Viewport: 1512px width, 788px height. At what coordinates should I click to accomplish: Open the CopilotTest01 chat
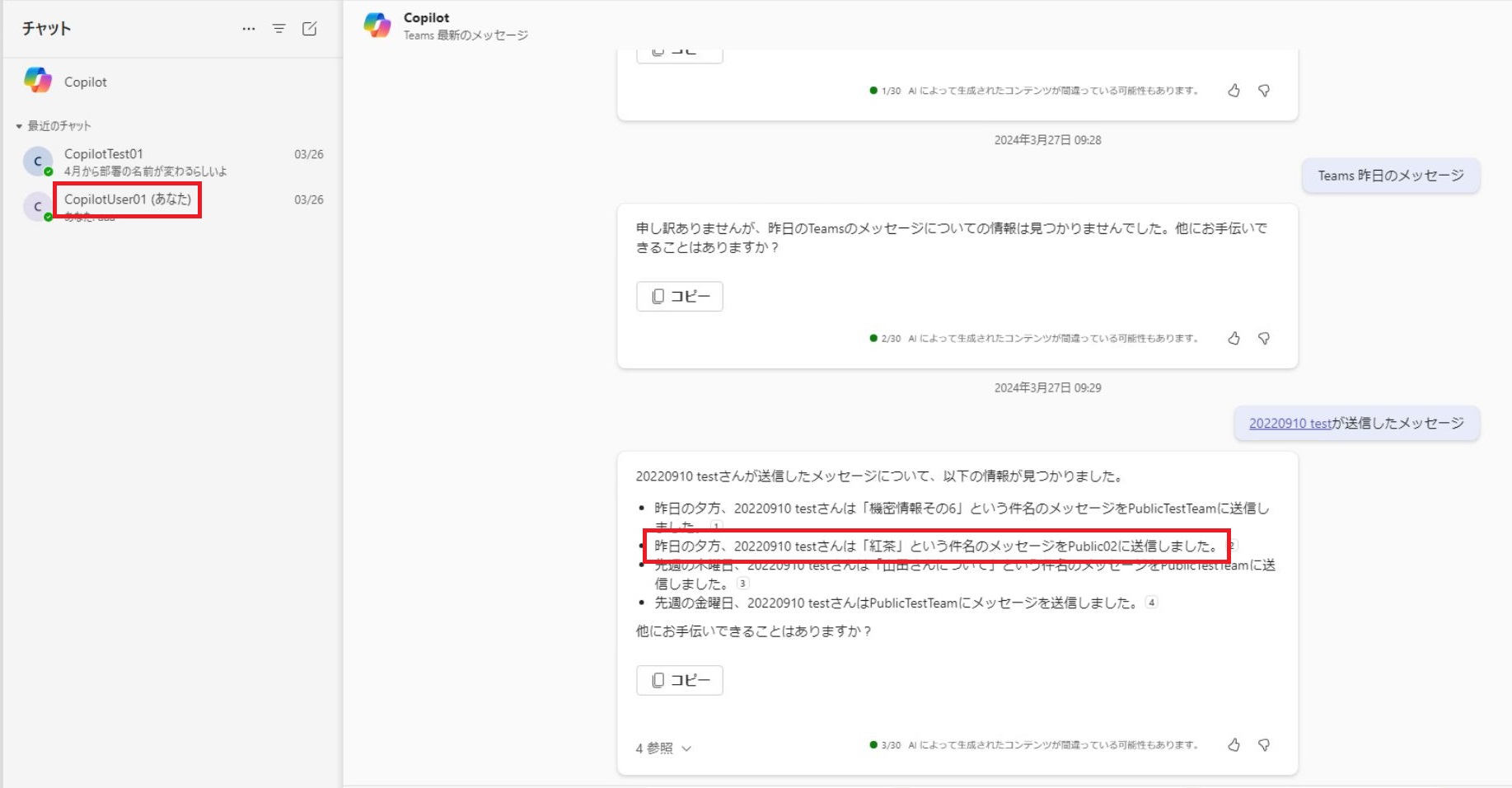(x=173, y=162)
